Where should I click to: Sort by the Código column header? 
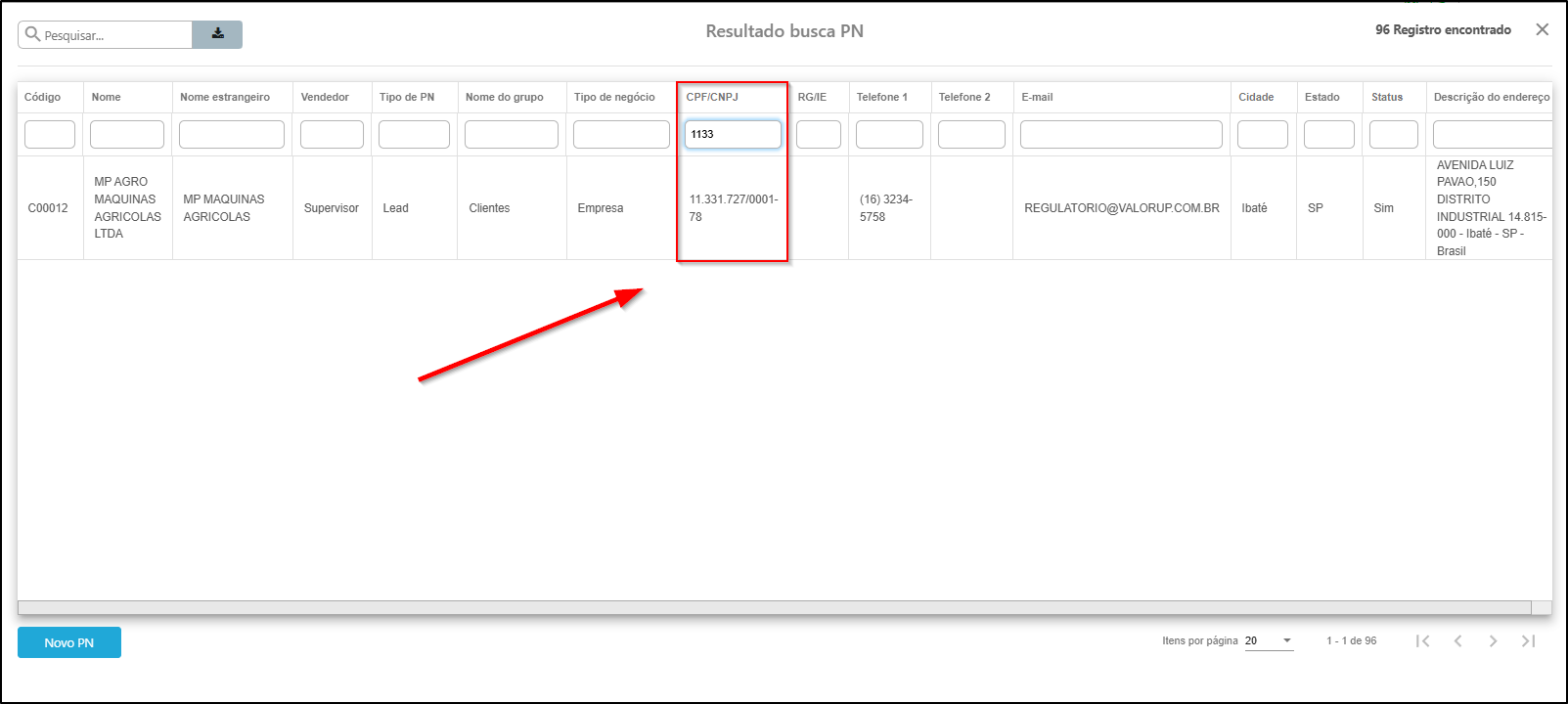(42, 97)
